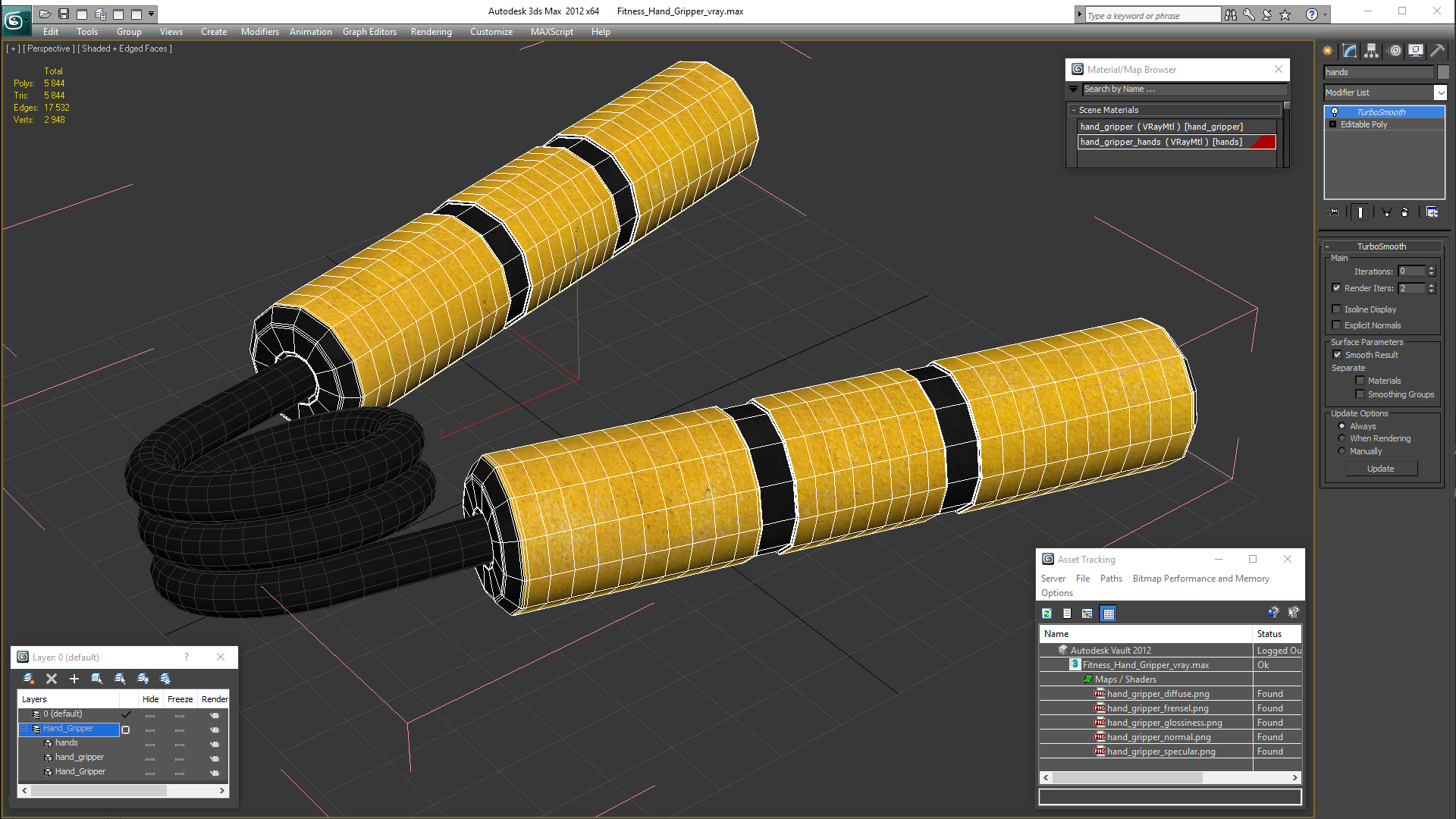
Task: Click Refresh icon in Asset Tracking
Action: tap(1046, 613)
